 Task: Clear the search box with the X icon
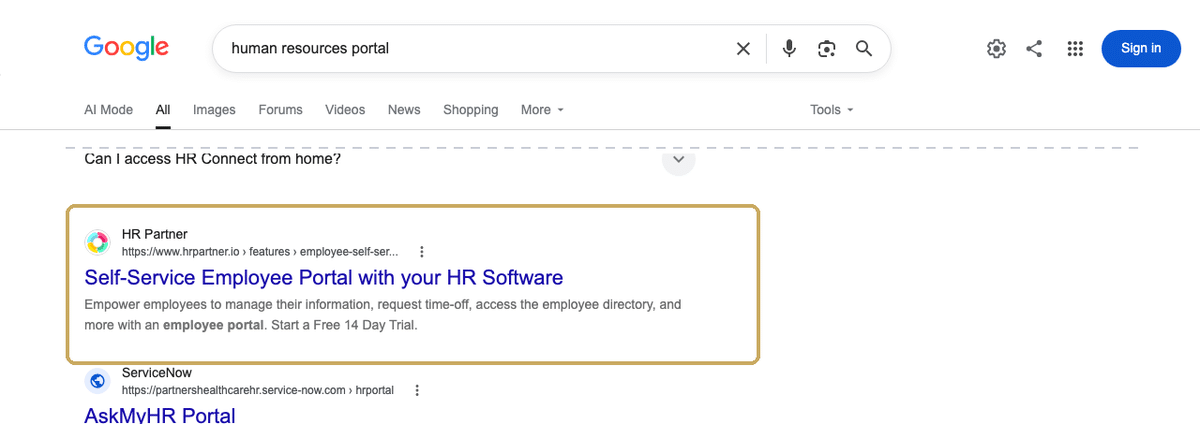(x=743, y=48)
